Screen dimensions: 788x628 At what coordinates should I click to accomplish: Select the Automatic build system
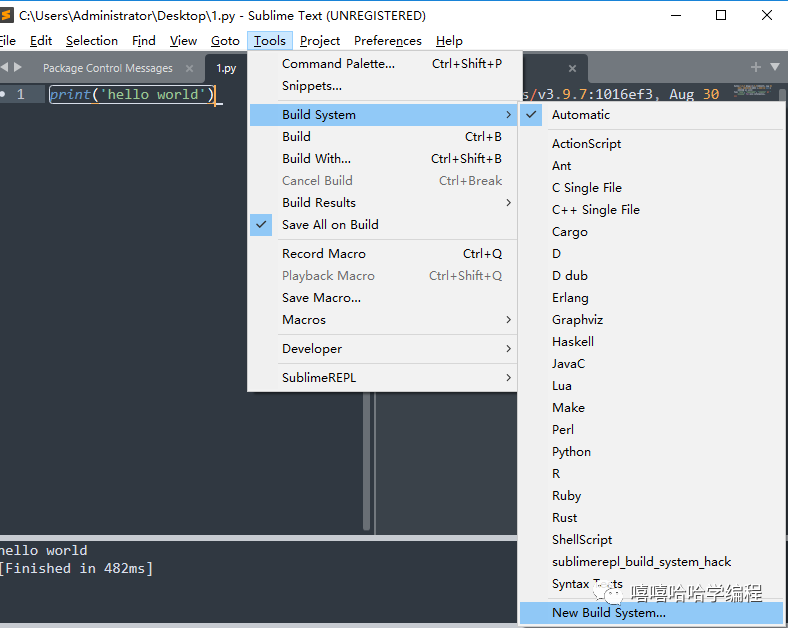651,115
